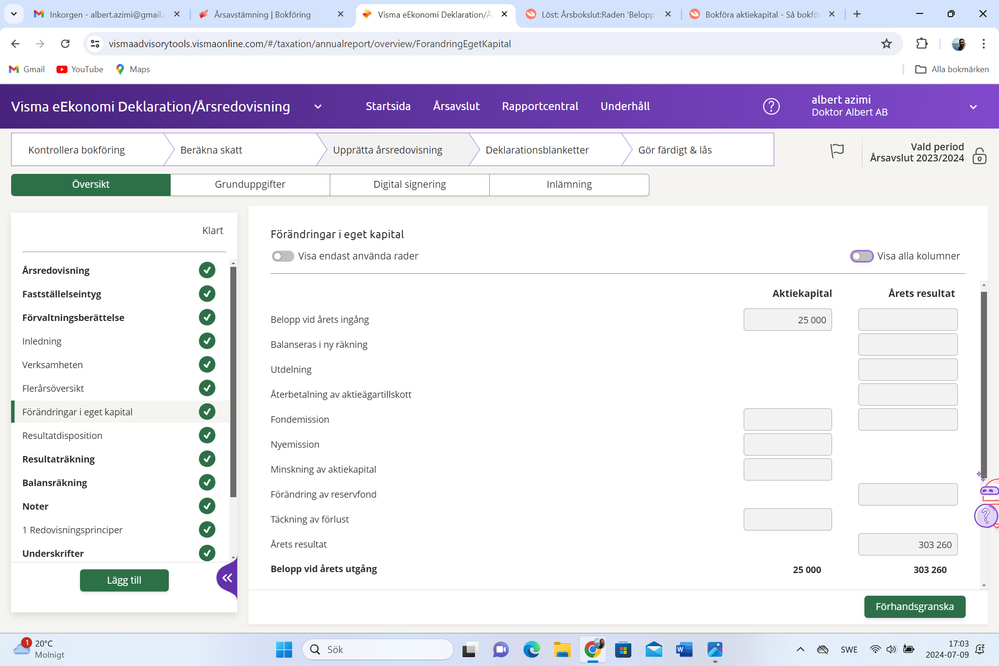The image size is (999, 666).
Task: Open 1 Redovisningsprinciper in the sidebar
Action: click(72, 530)
